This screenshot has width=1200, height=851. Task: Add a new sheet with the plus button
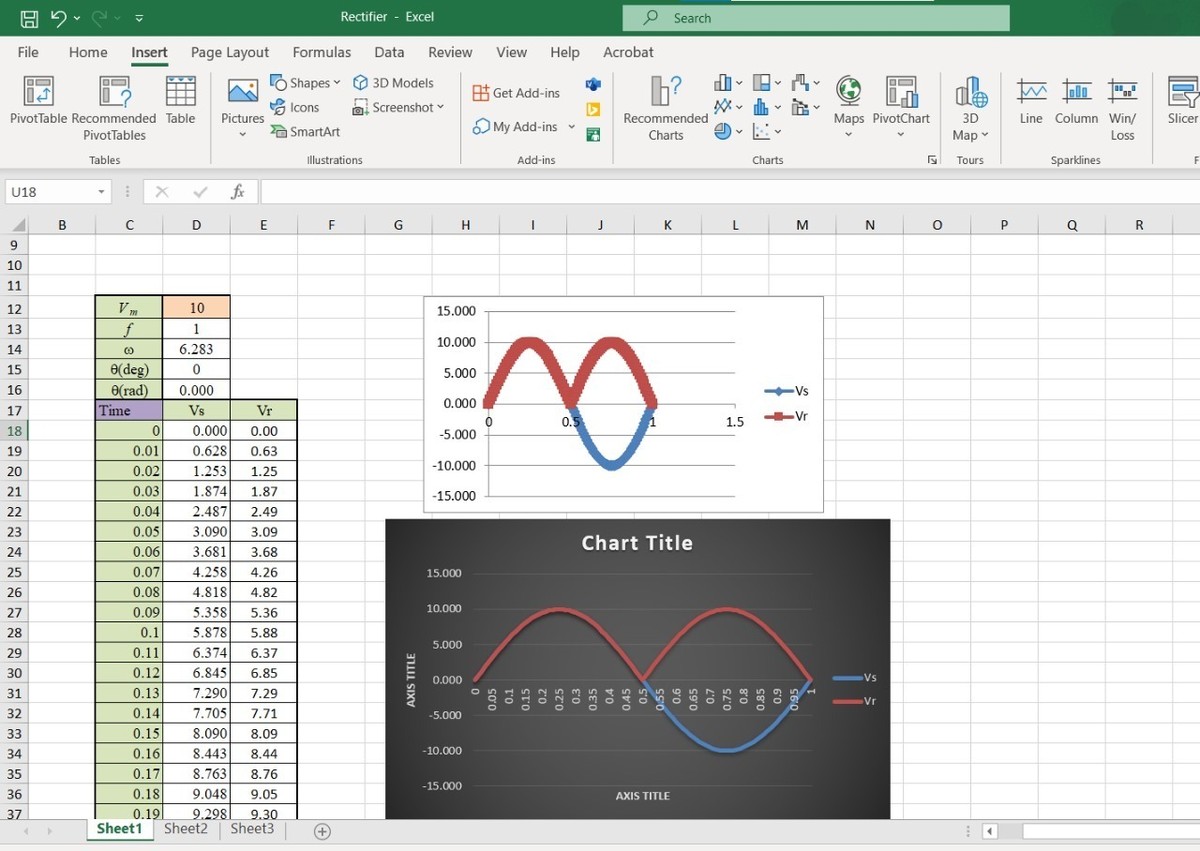pos(322,831)
